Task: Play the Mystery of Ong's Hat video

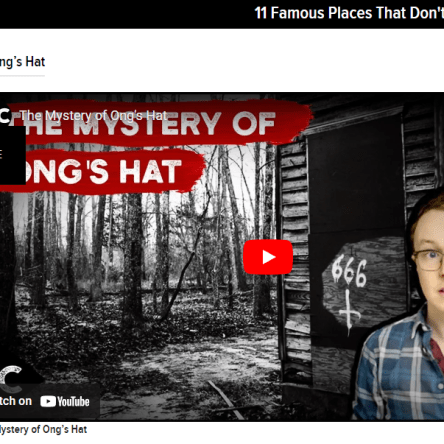Action: (268, 257)
